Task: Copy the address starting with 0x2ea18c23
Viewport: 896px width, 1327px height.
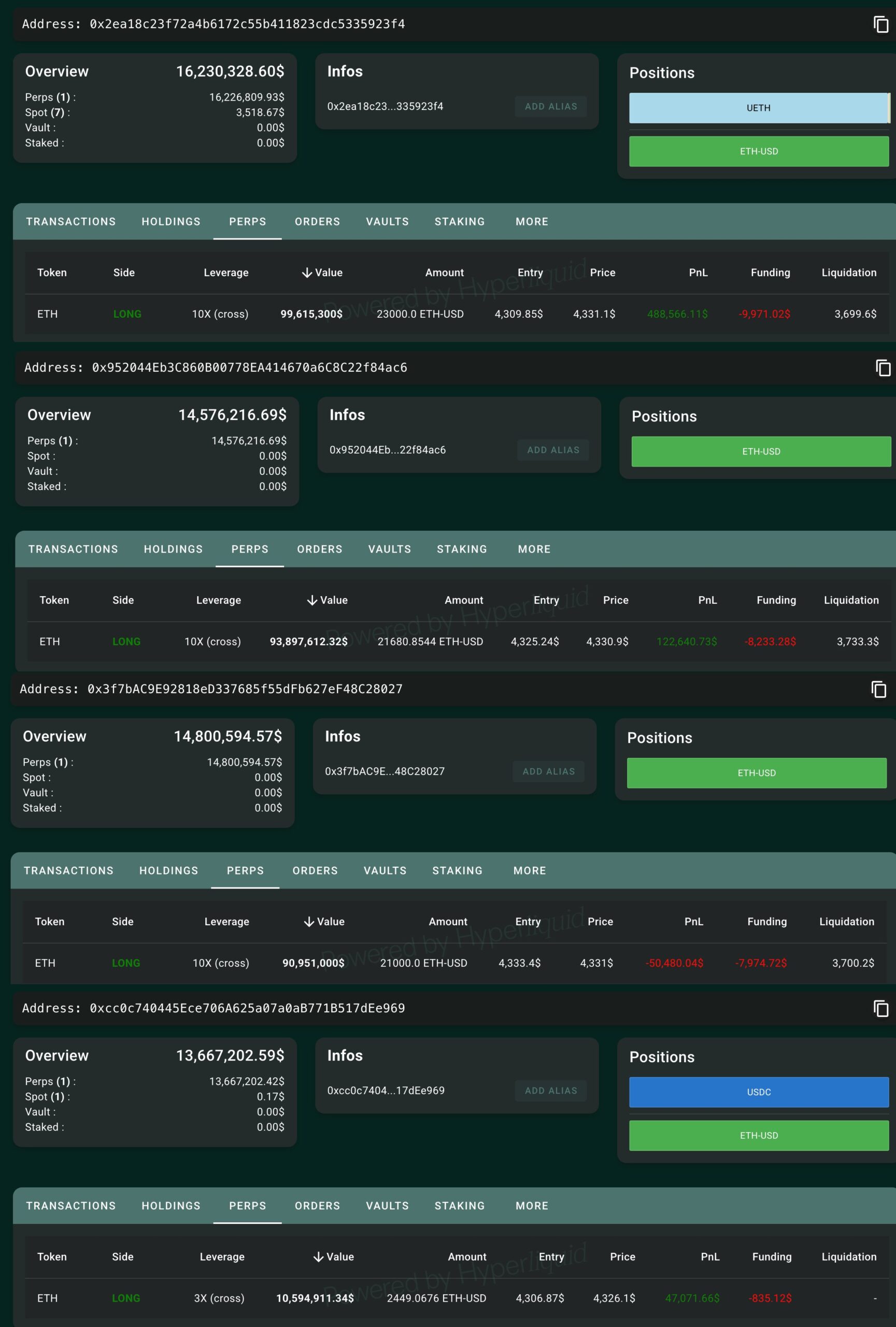Action: coord(880,24)
